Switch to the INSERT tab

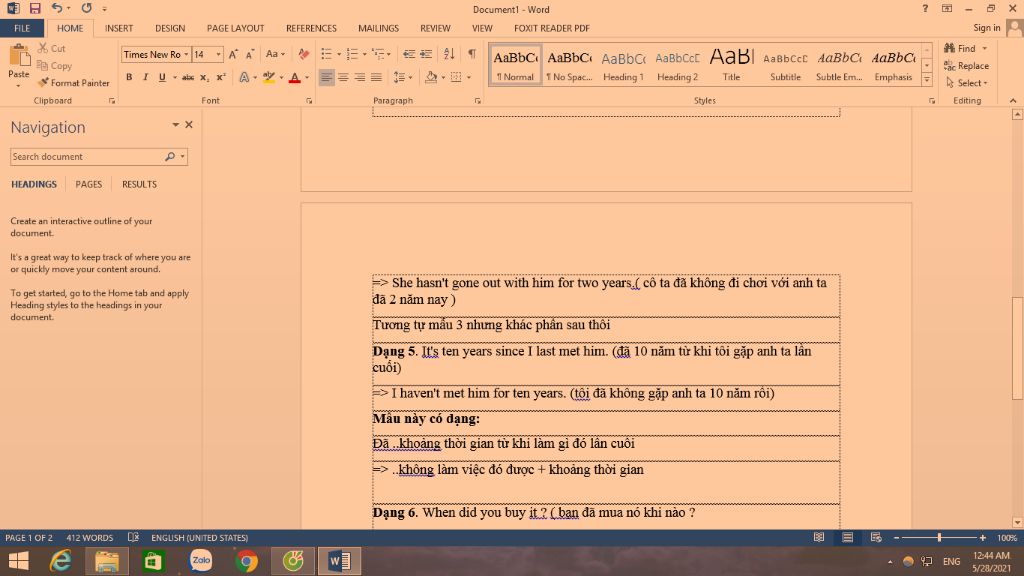[x=119, y=28]
